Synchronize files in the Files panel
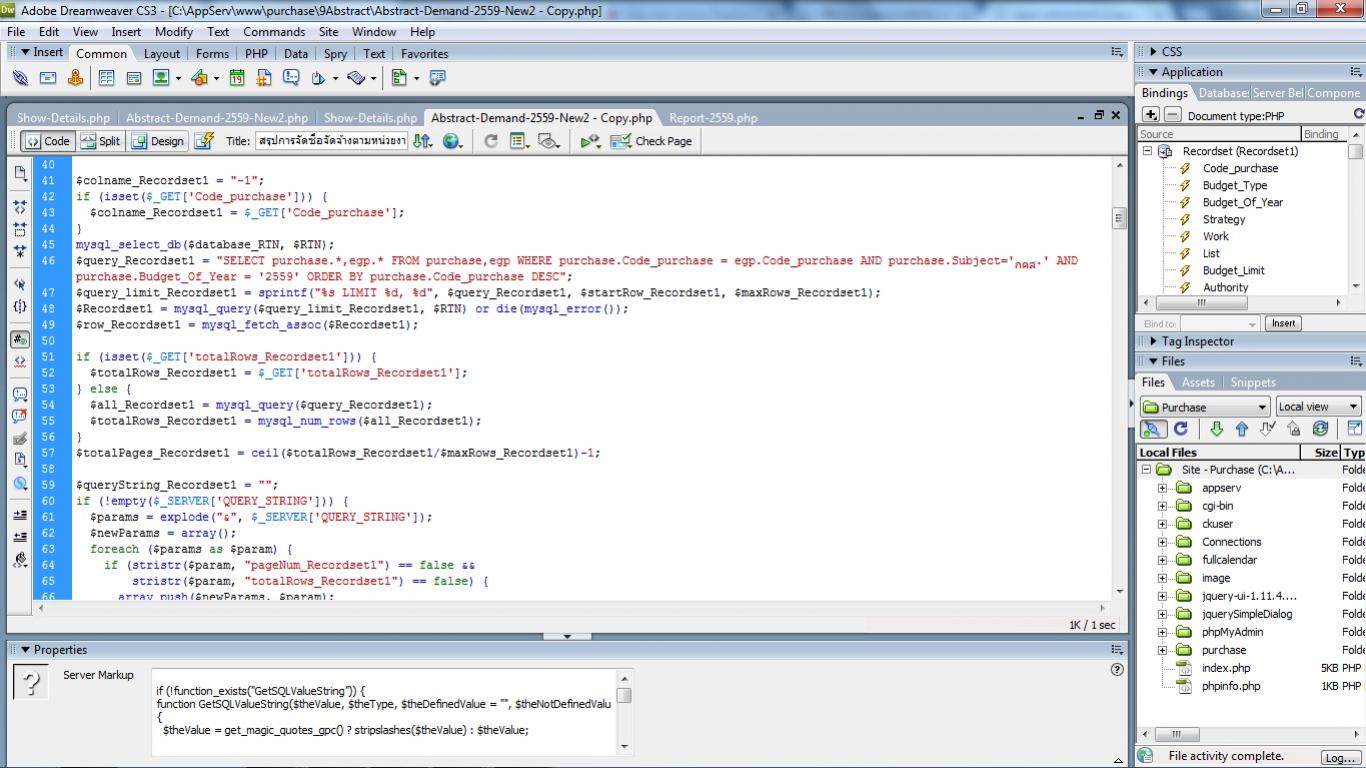Image resolution: width=1366 pixels, height=768 pixels. click(1320, 428)
